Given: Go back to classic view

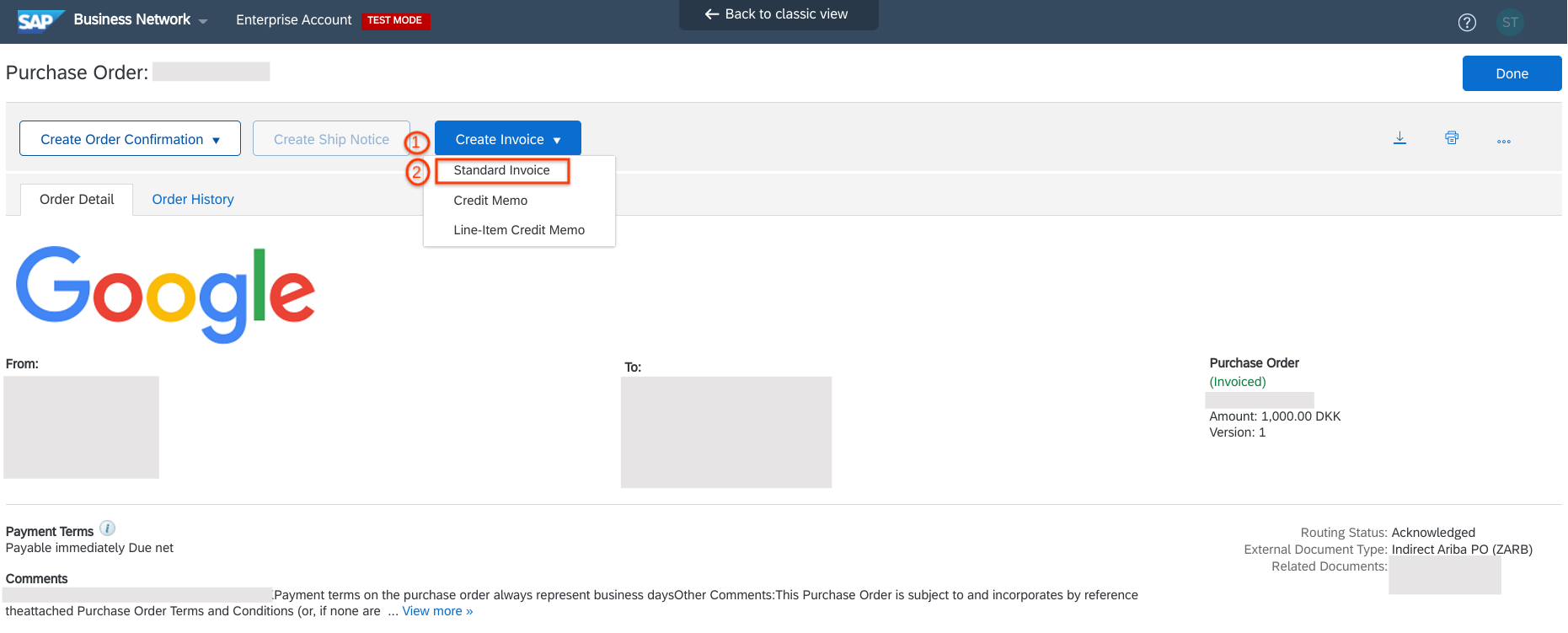Looking at the screenshot, I should (778, 14).
